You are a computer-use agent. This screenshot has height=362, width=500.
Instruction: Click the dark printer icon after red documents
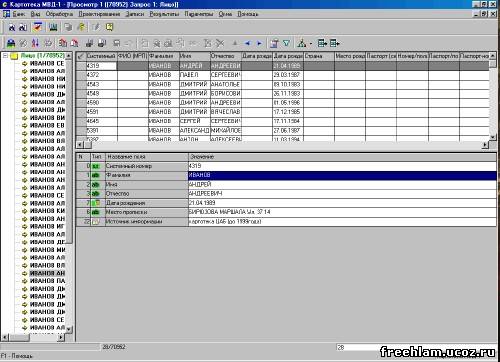[89, 43]
